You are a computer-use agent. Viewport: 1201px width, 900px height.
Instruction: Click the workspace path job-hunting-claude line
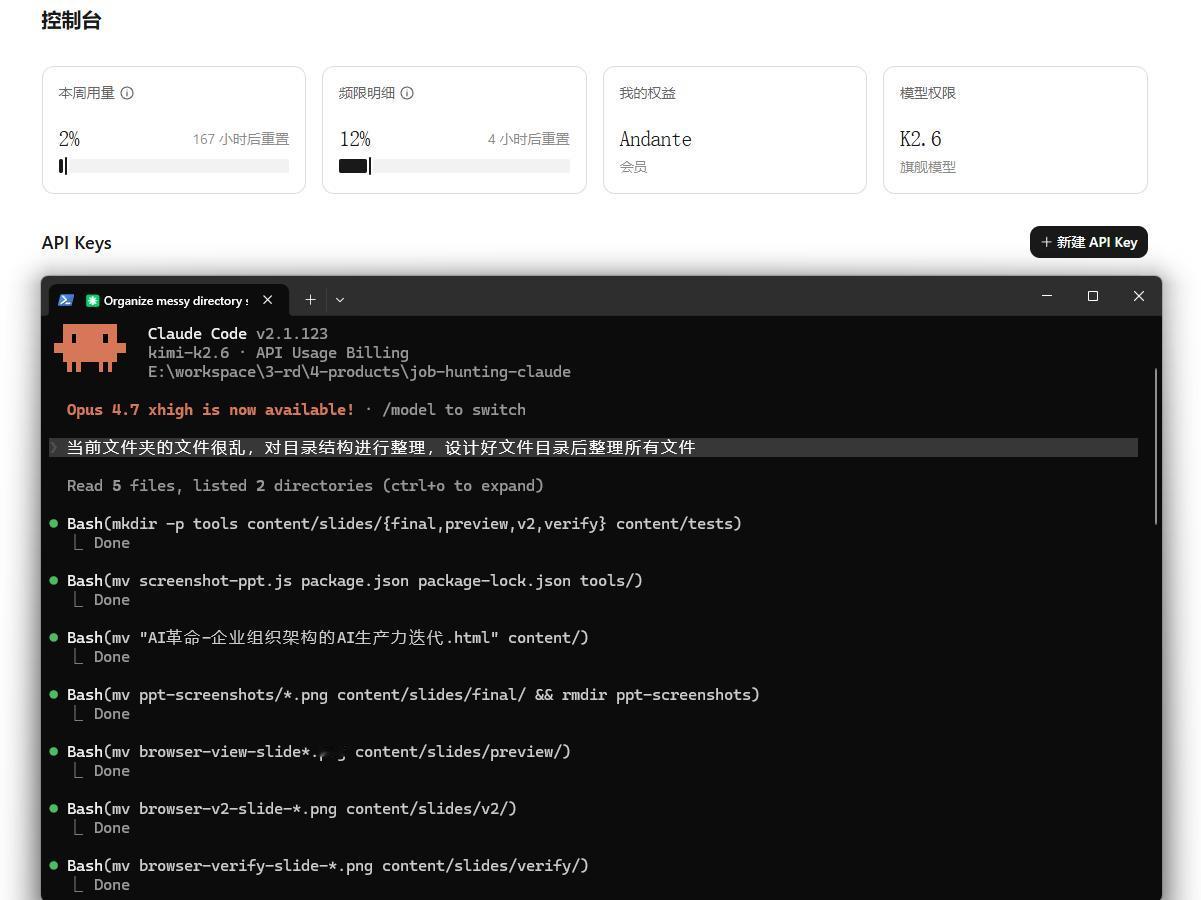coord(359,372)
